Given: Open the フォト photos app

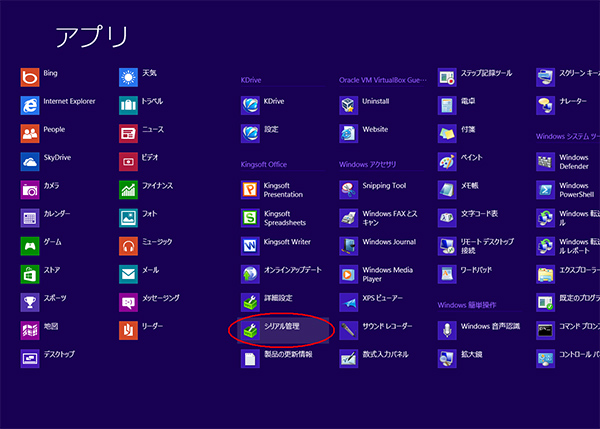Looking at the screenshot, I should (129, 218).
